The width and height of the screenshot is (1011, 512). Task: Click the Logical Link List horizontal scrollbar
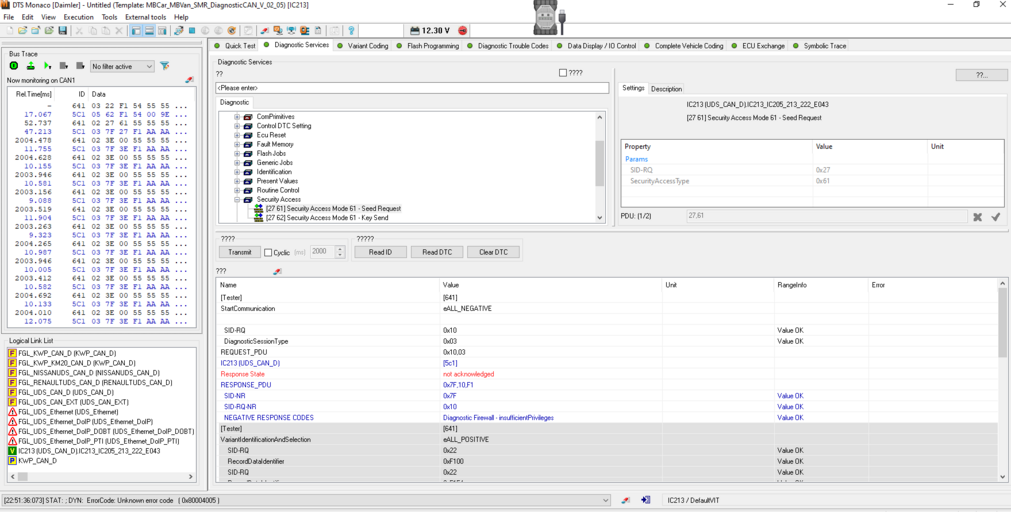[x=101, y=477]
